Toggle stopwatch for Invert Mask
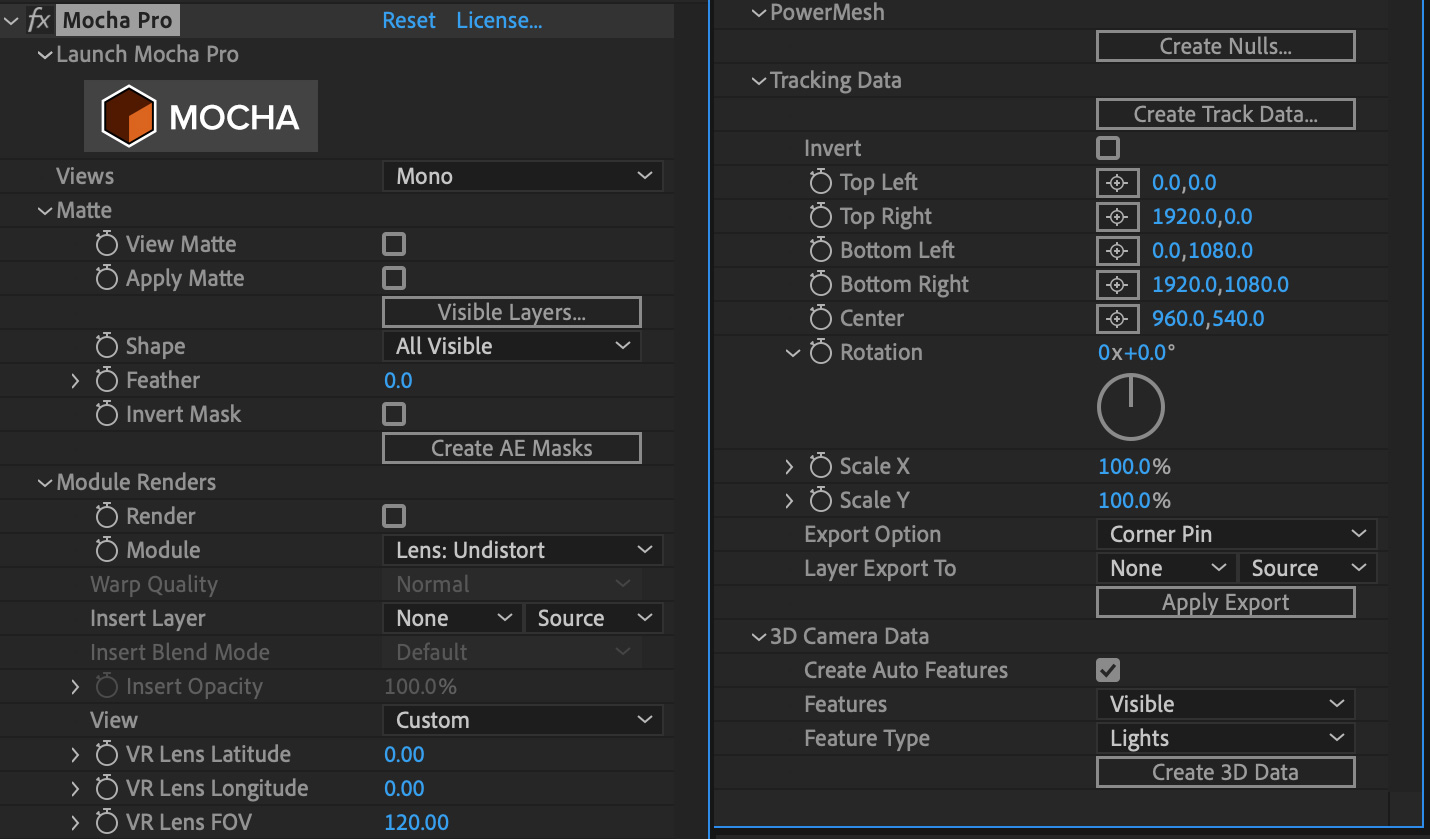The width and height of the screenshot is (1430, 839). click(x=107, y=414)
